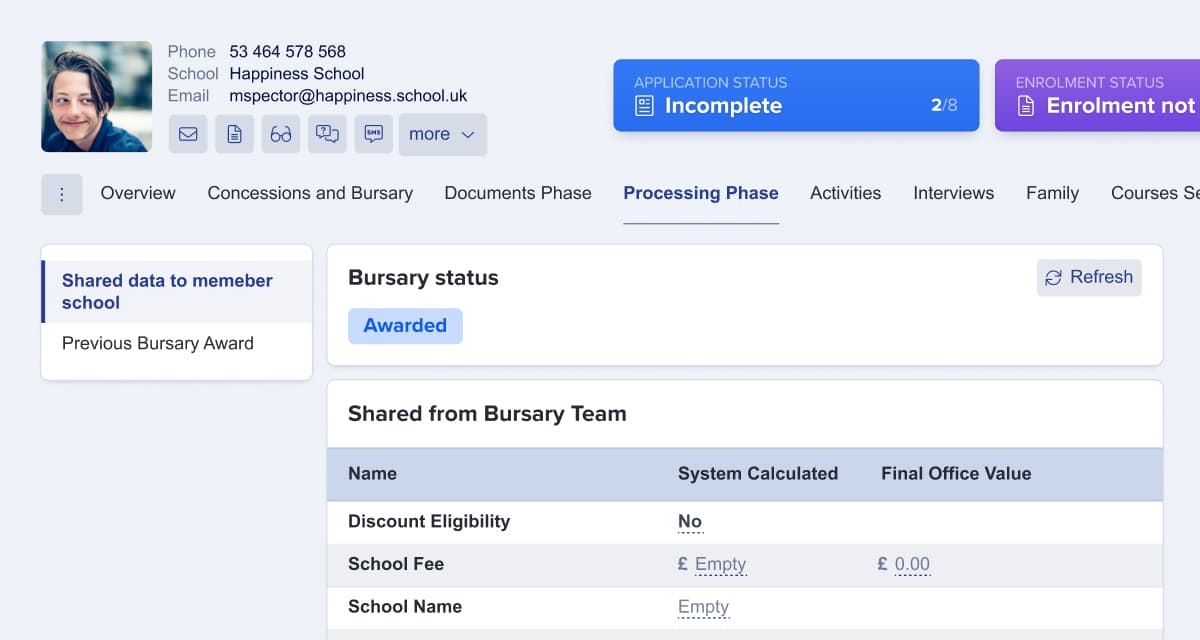Open the three-dot menu beside Overview

click(61, 194)
